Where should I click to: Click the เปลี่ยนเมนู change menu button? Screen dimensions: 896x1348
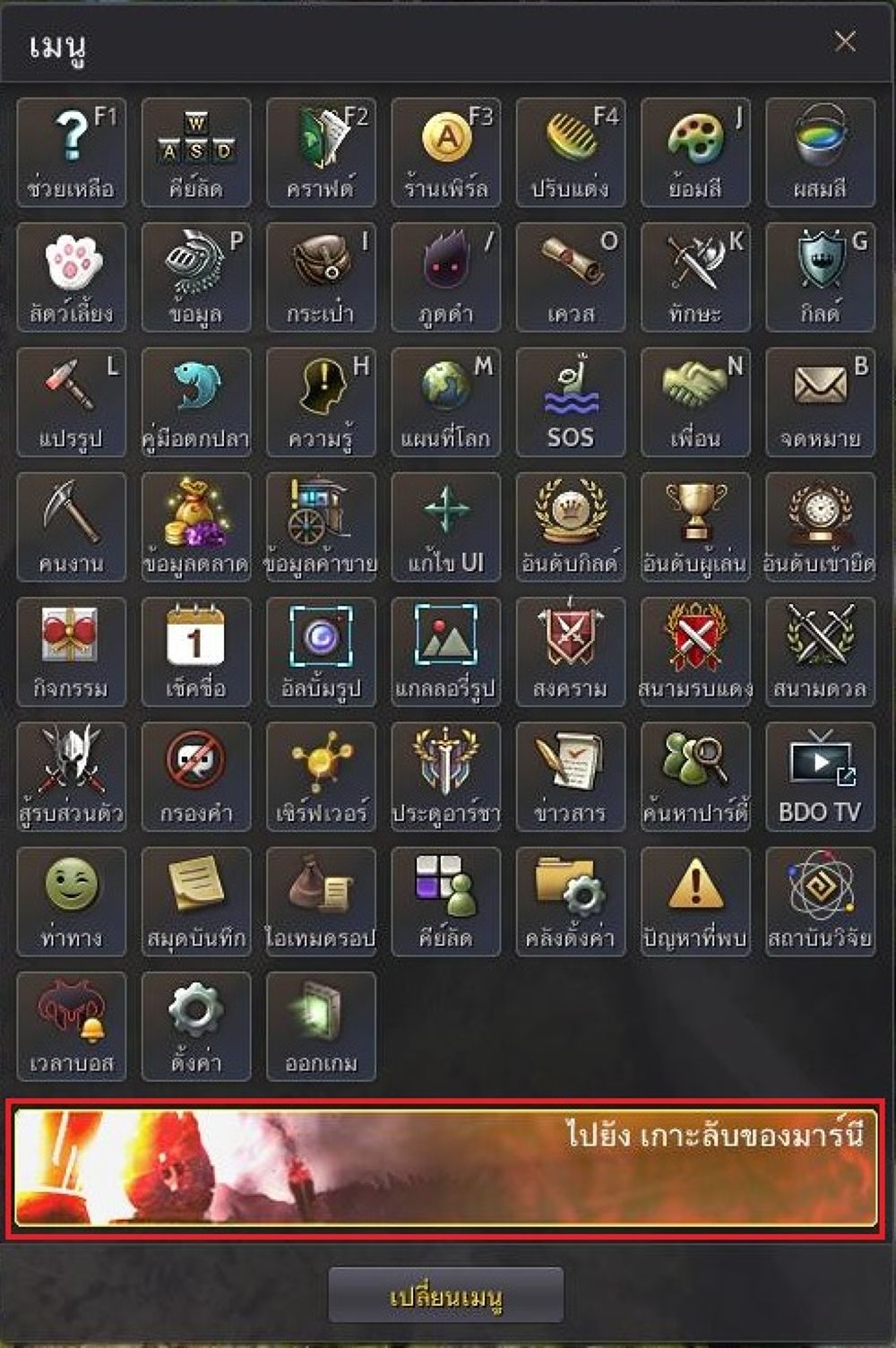coord(445,1296)
